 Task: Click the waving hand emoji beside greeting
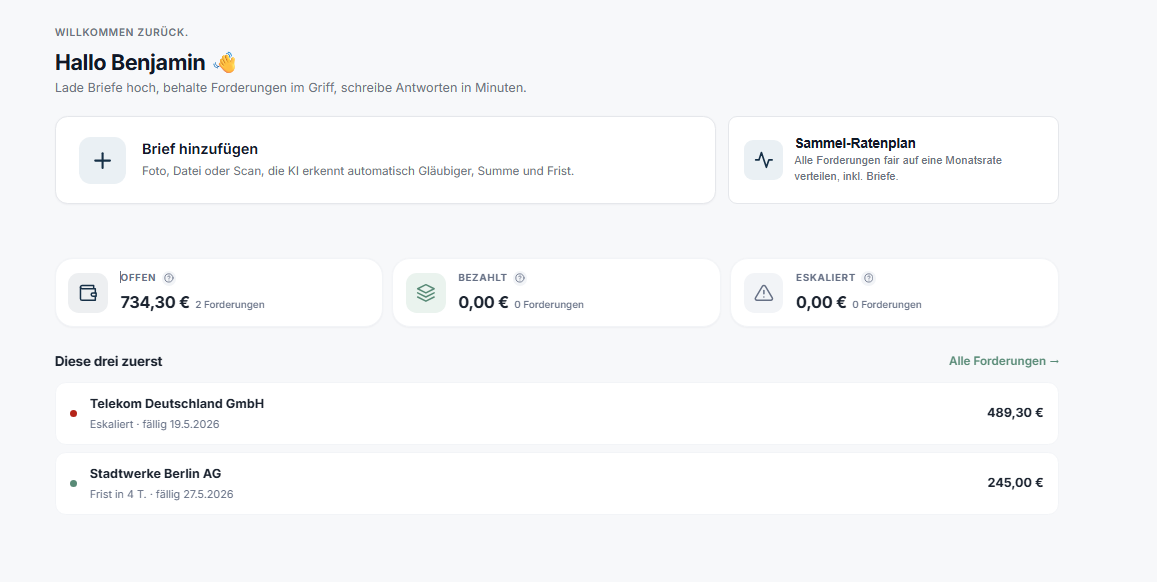224,63
